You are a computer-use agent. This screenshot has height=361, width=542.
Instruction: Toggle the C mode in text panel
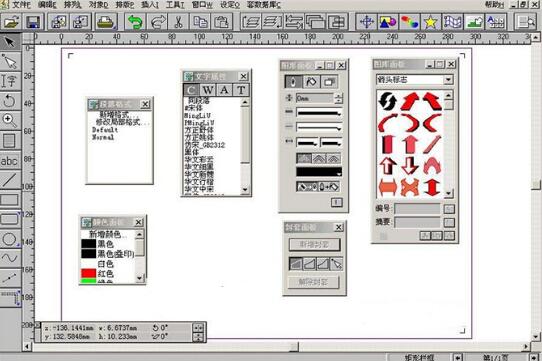[191, 90]
